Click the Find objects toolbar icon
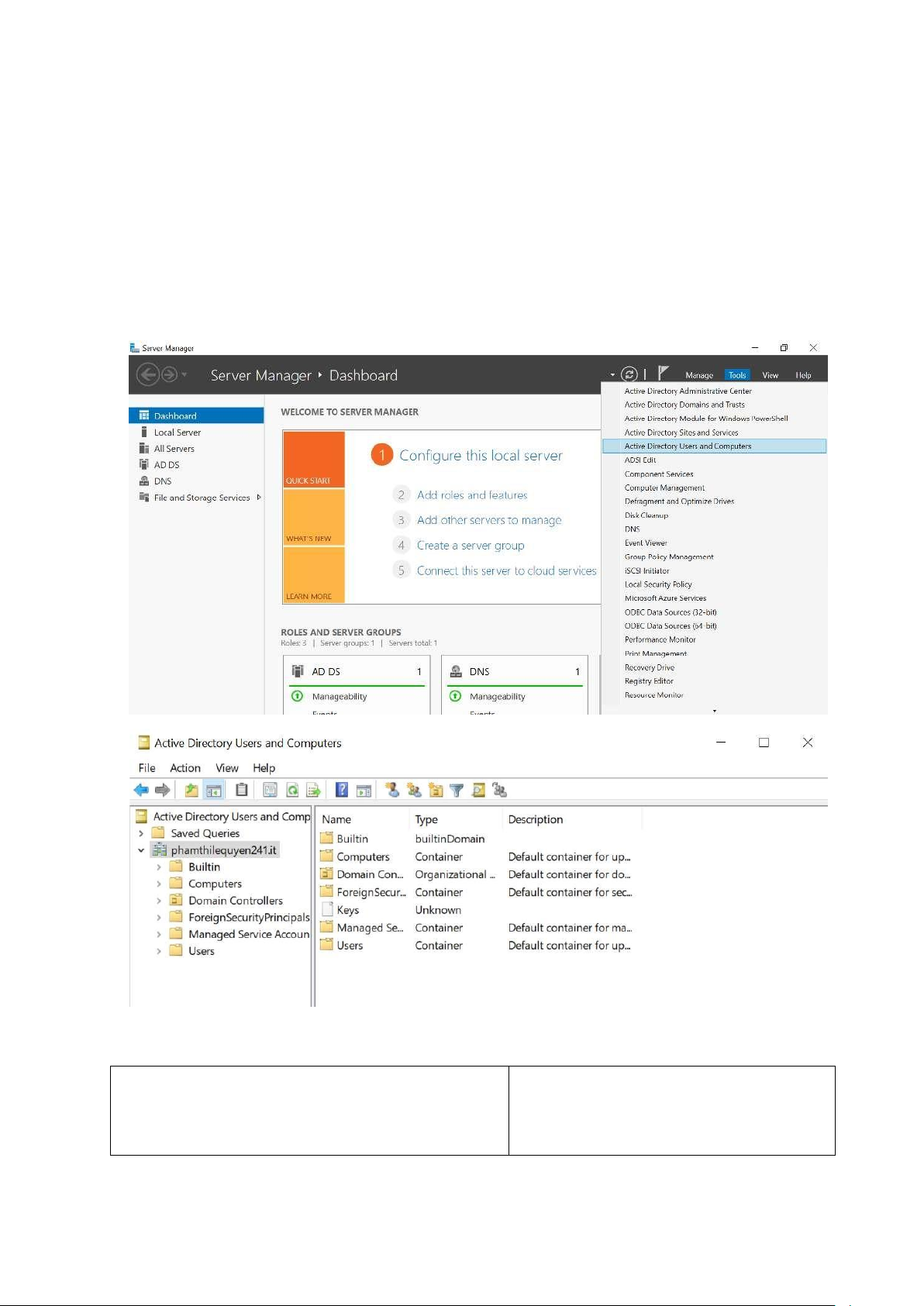This screenshot has height=1306, width=924. 478,790
